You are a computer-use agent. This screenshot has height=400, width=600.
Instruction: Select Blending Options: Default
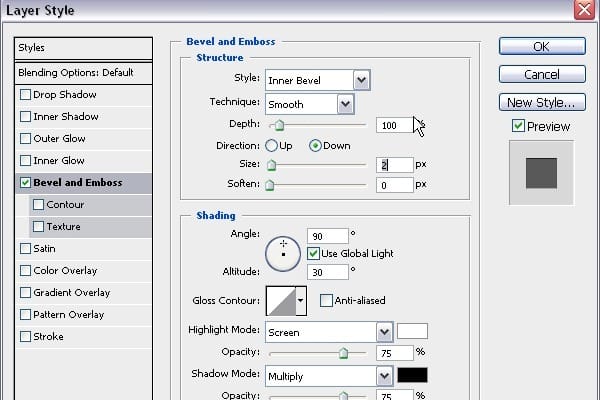click(83, 73)
